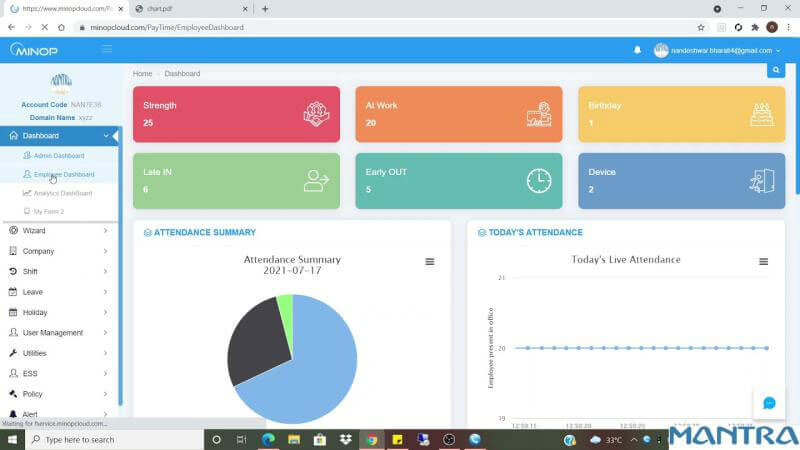Viewport: 800px width, 450px height.
Task: Click the Home breadcrumb link
Action: pos(142,74)
